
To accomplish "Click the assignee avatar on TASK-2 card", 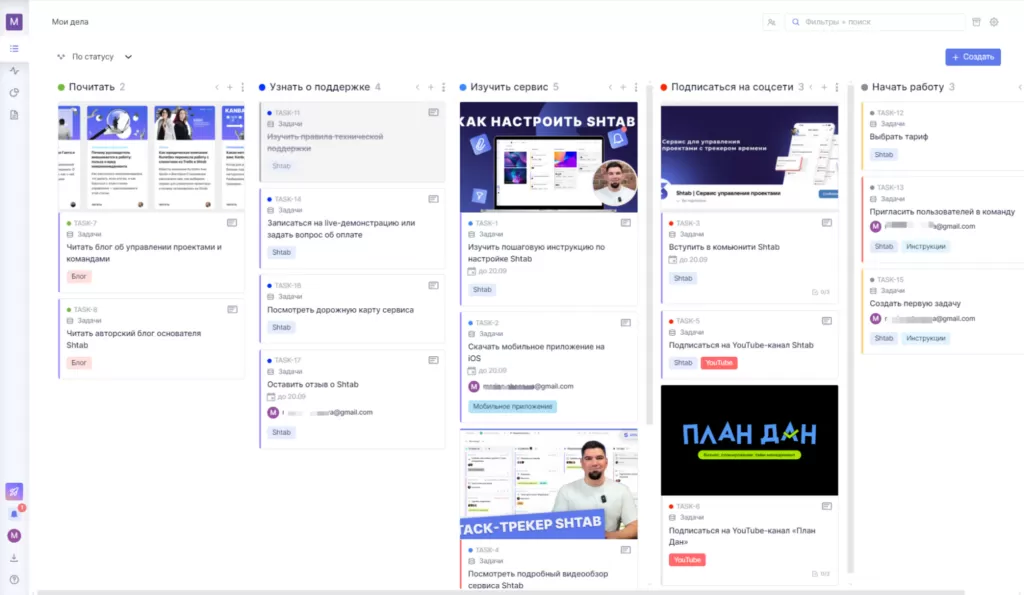I will point(474,387).
